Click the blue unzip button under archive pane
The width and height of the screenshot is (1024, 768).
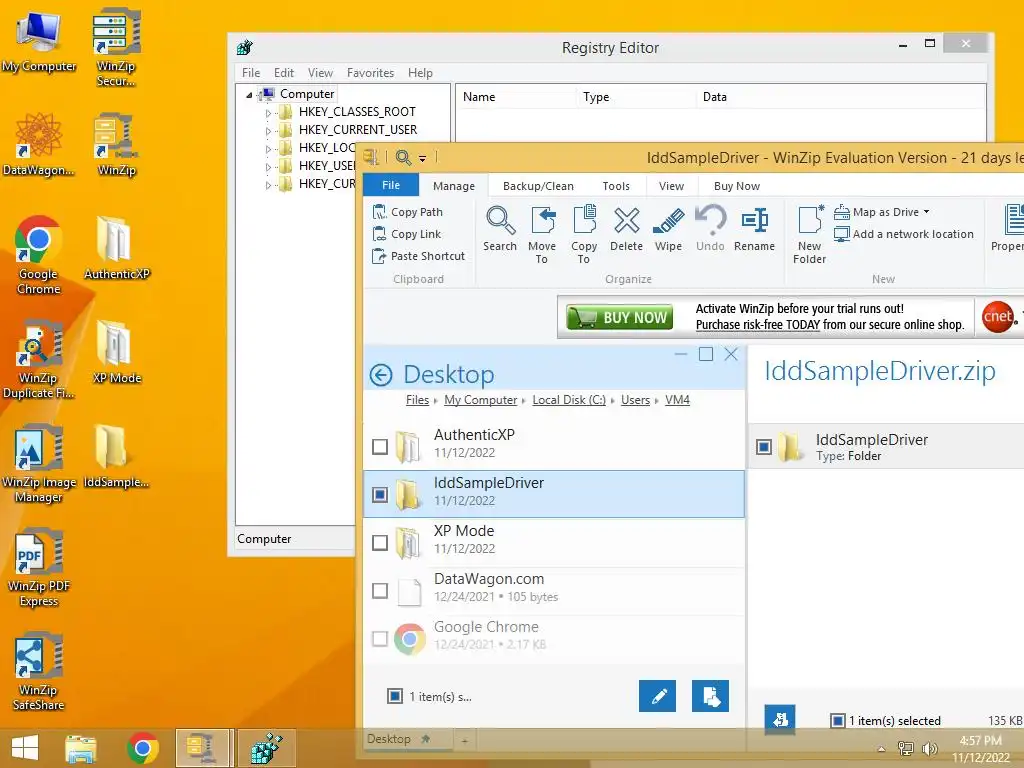tap(780, 720)
